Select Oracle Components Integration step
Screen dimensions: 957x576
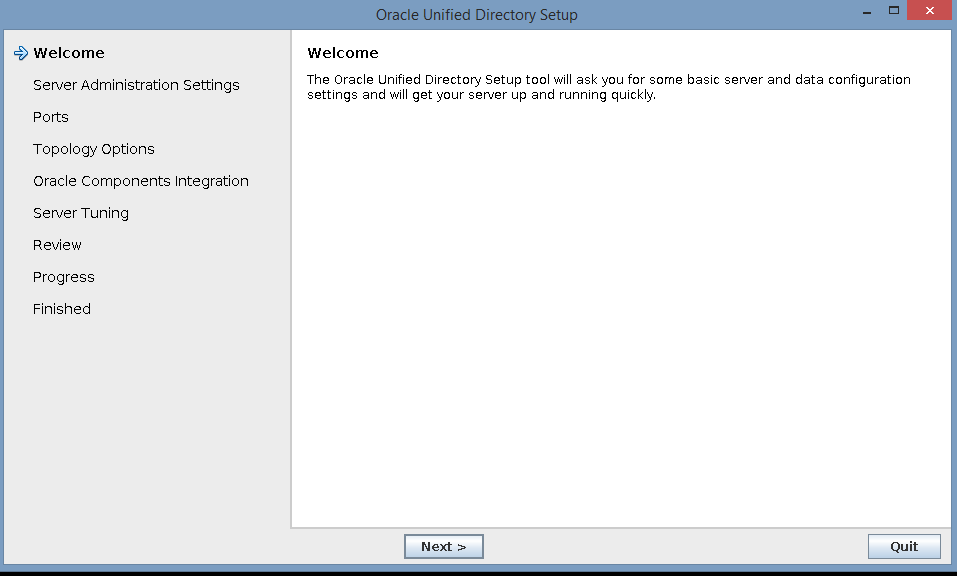click(141, 181)
